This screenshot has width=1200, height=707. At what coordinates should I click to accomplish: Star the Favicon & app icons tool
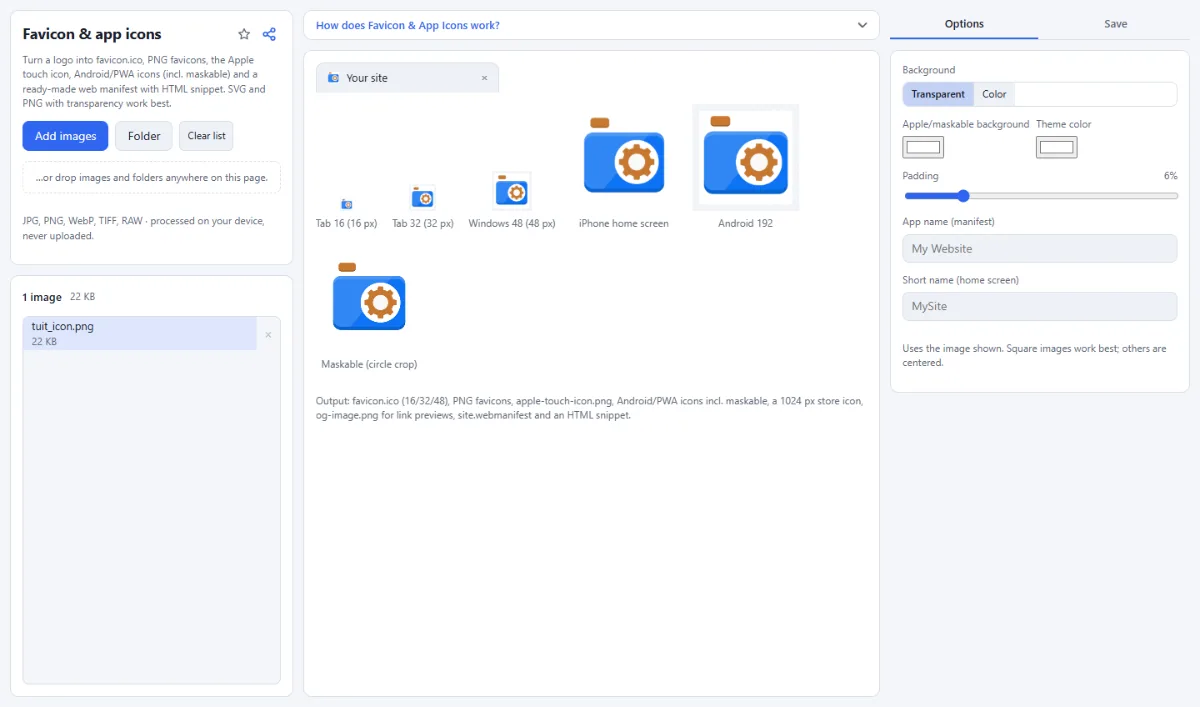(244, 34)
